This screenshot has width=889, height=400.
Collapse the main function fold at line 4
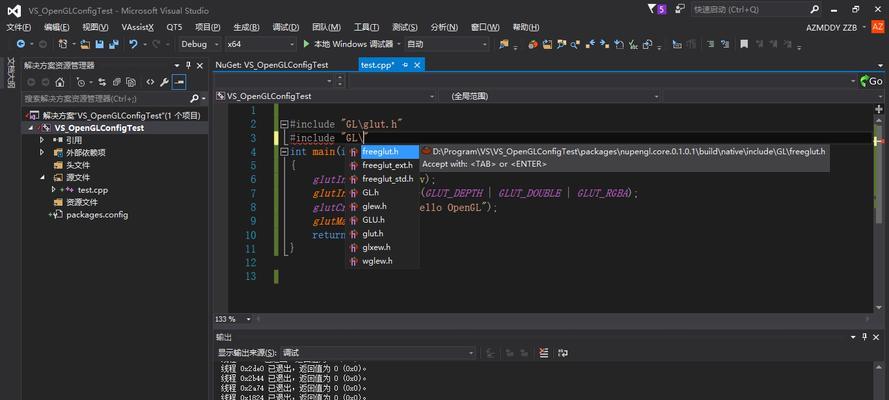point(284,152)
